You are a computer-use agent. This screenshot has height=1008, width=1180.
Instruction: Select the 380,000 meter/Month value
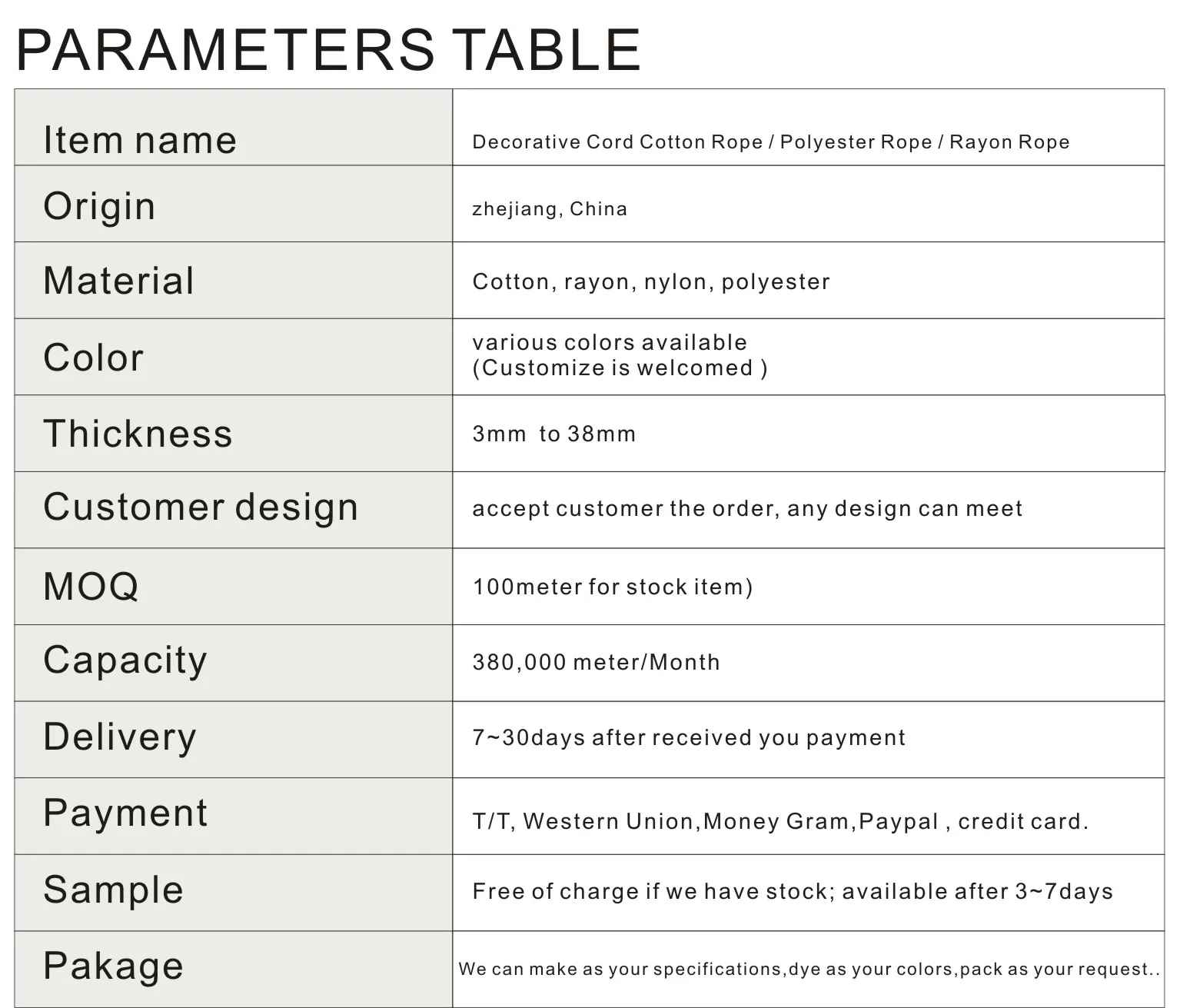pos(596,662)
